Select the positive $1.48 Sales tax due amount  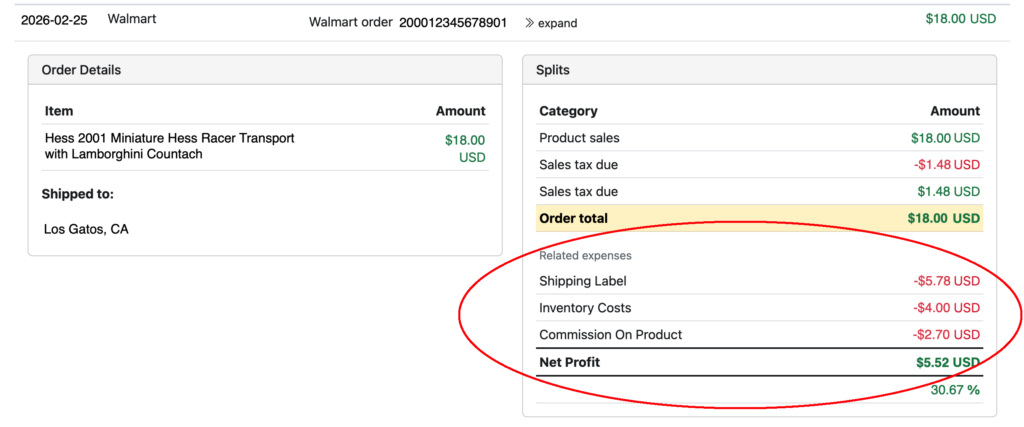[x=948, y=192]
